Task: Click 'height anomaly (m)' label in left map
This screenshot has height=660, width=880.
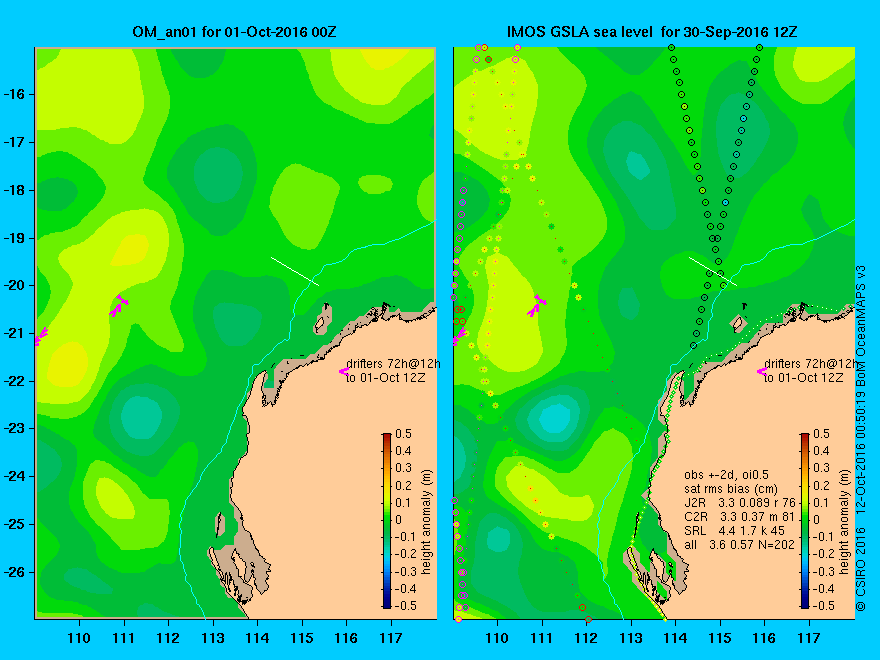Action: coord(427,522)
